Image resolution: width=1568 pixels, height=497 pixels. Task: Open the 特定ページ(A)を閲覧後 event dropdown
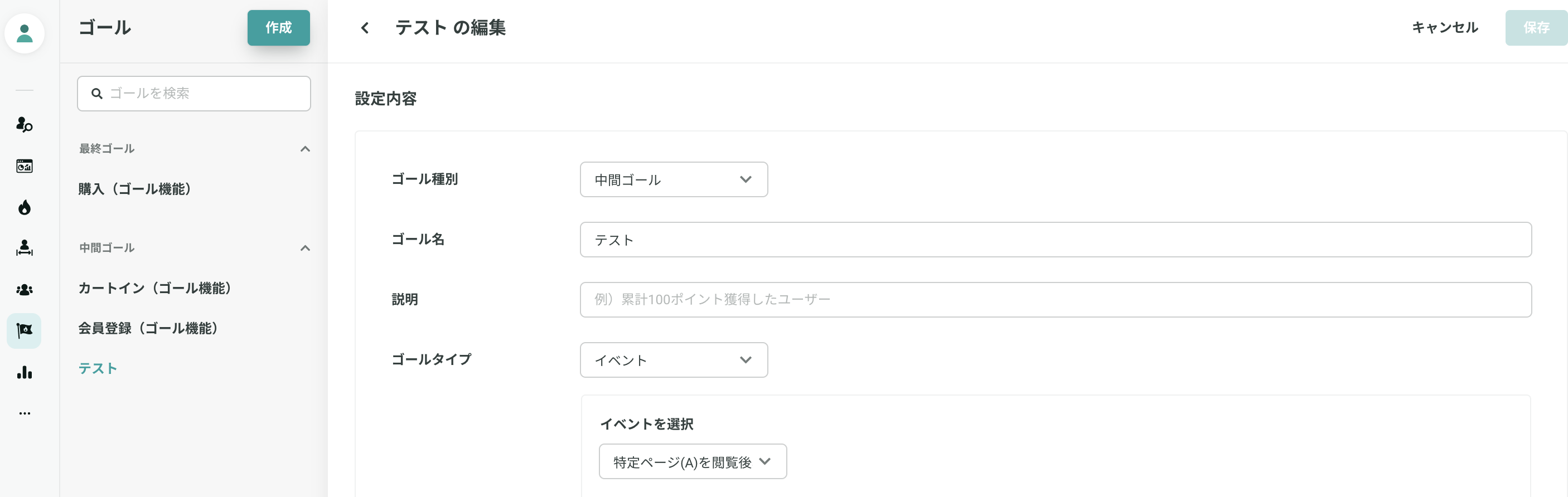[693, 462]
